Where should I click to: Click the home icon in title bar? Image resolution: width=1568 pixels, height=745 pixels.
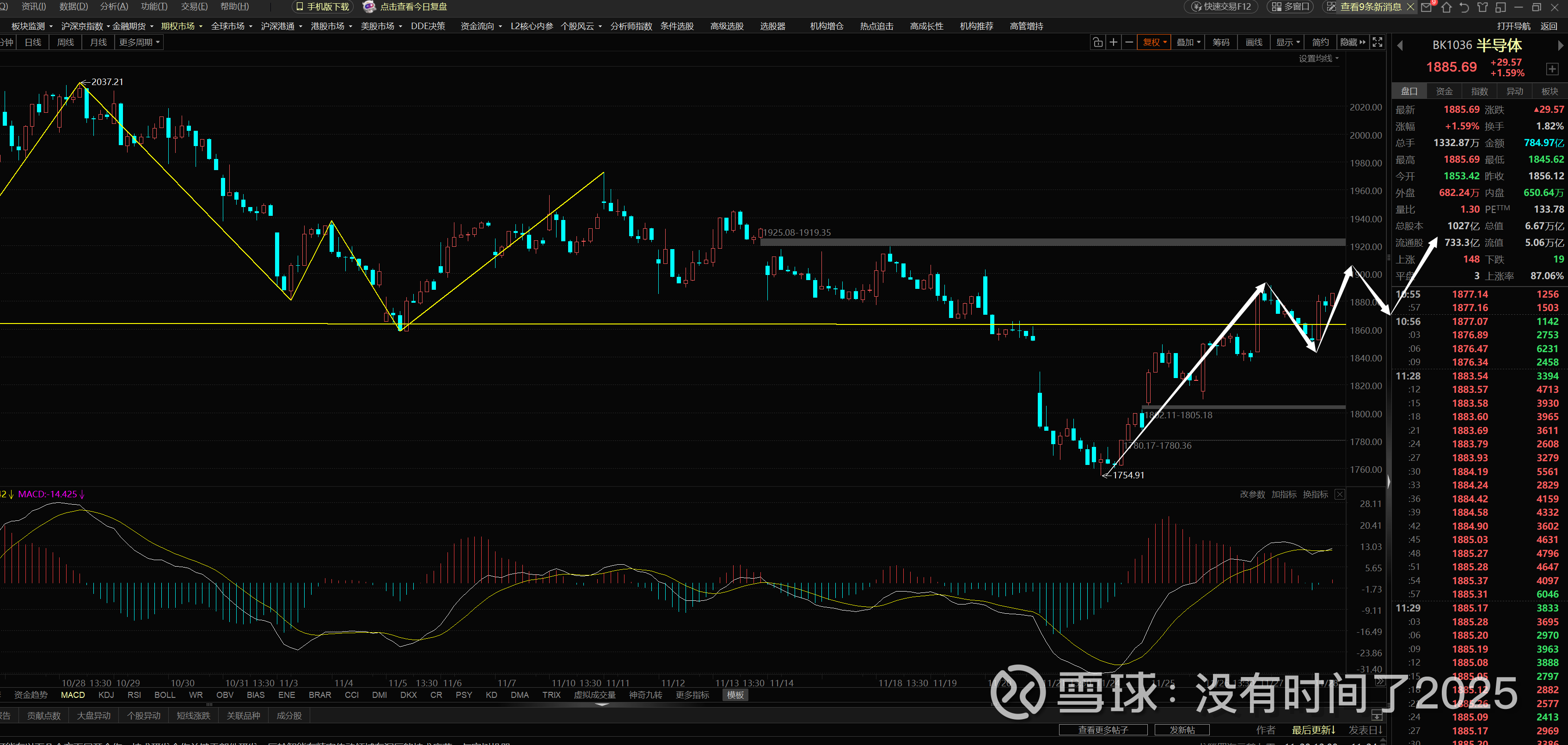[1446, 7]
